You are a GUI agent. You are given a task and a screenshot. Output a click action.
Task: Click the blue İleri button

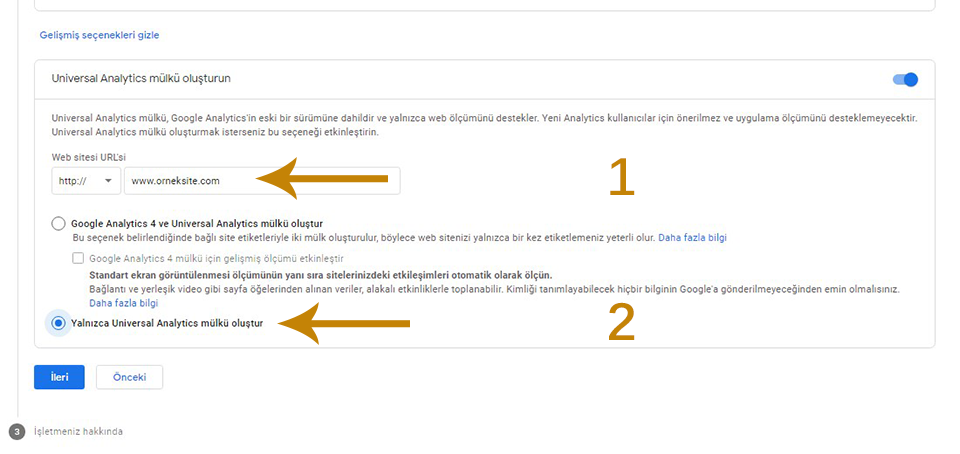pyautogui.click(x=59, y=377)
